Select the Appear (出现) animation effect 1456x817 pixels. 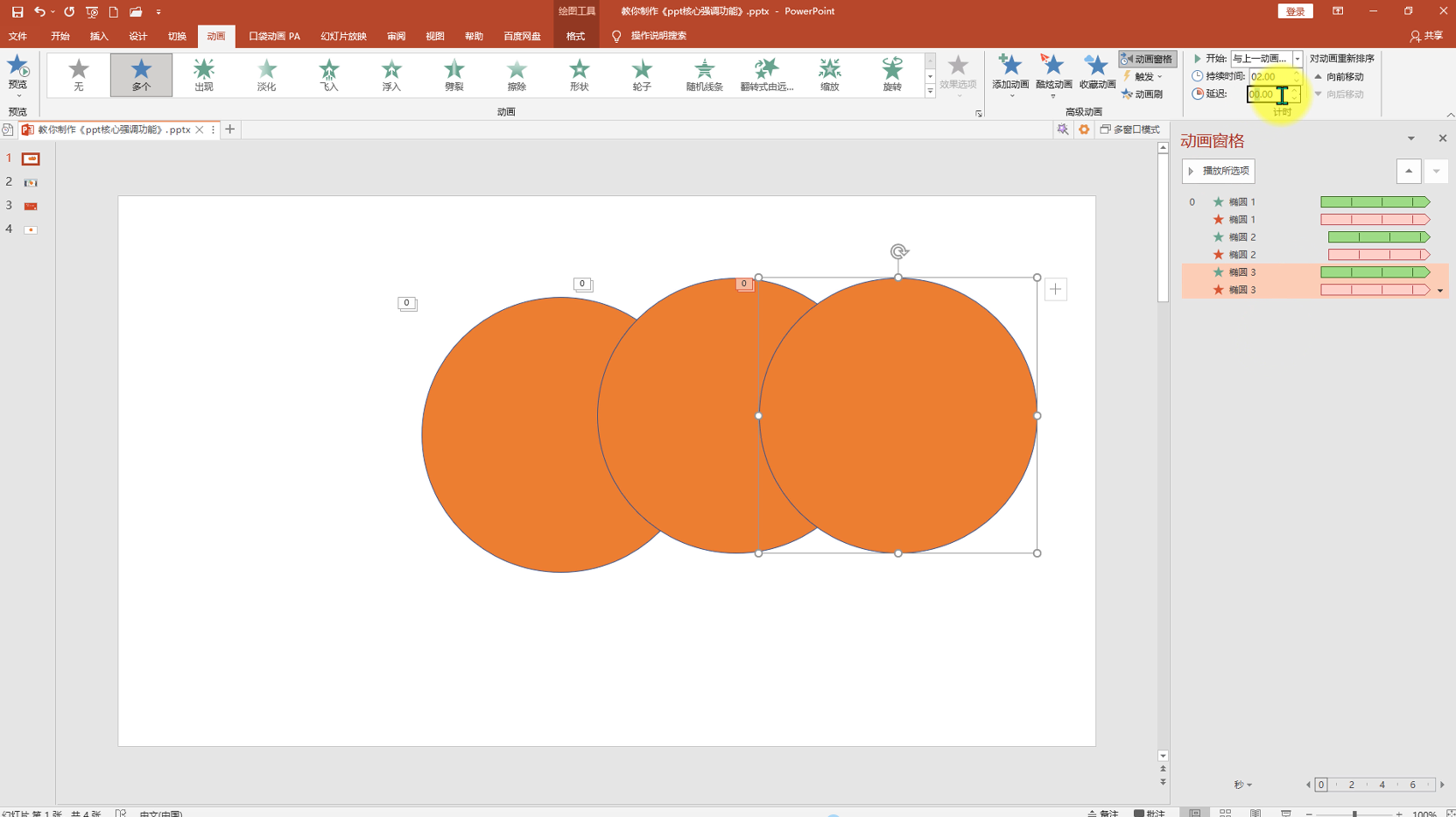(204, 75)
